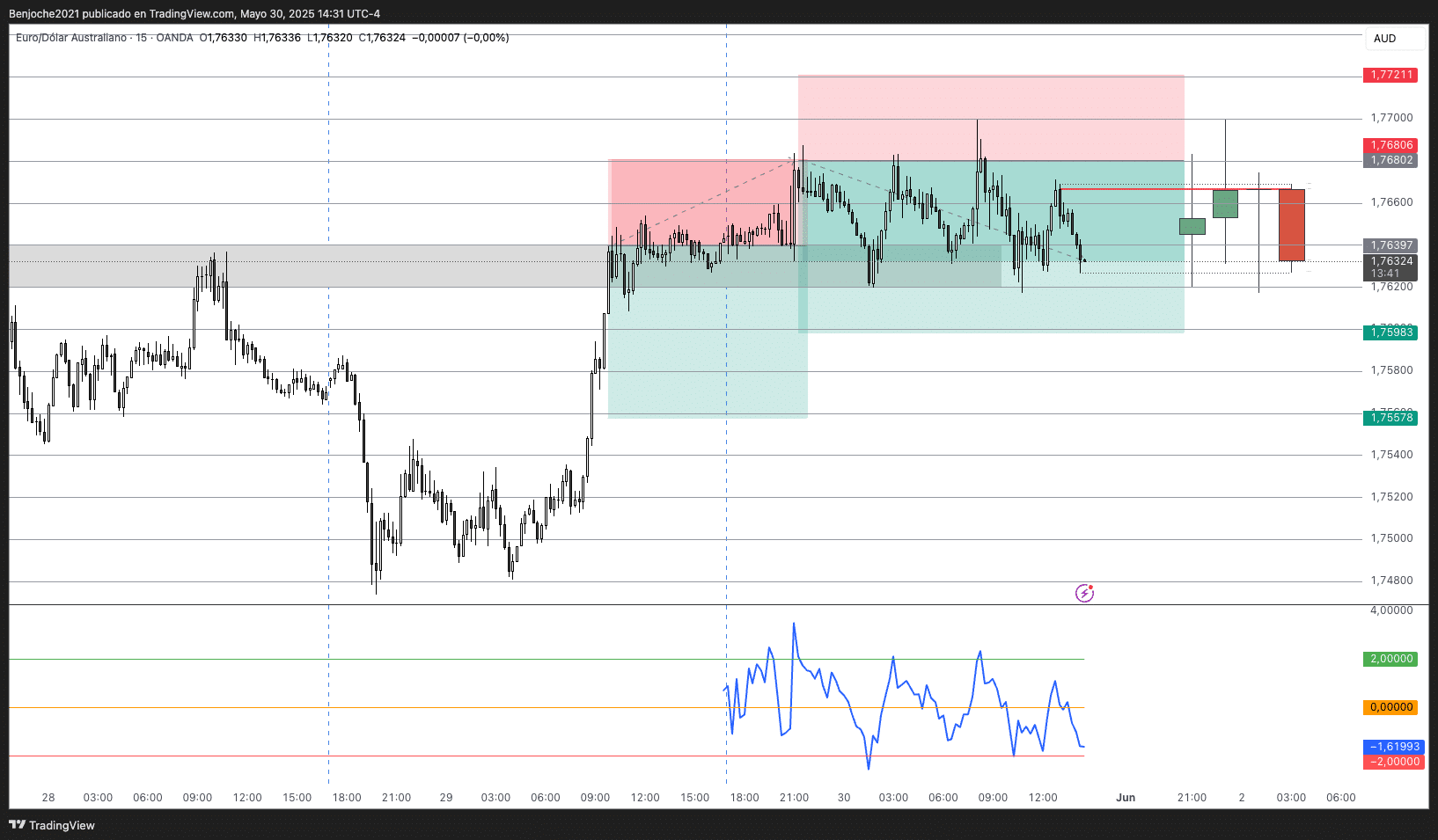Select the red 1,76806 price label
This screenshot has height=840, width=1438.
pyautogui.click(x=1390, y=145)
